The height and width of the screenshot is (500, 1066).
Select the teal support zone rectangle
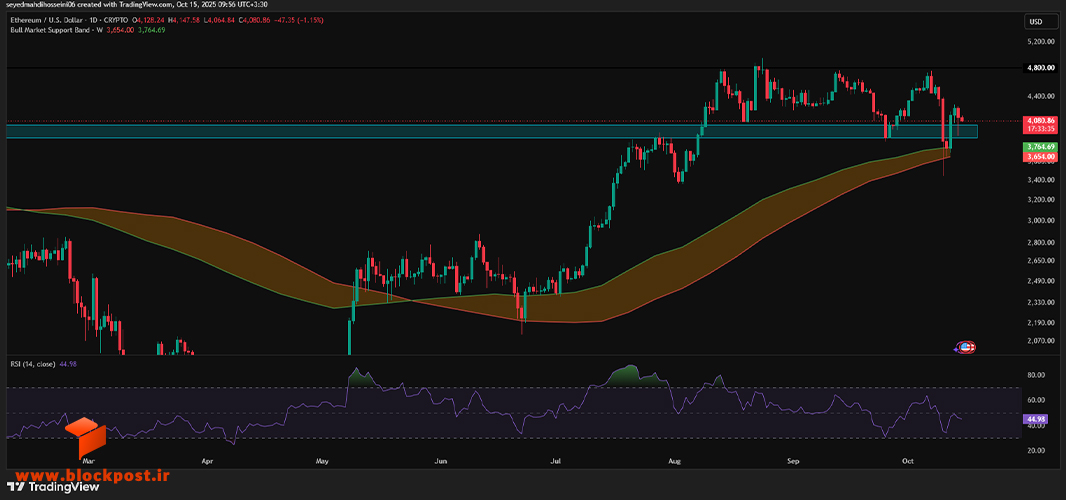[x=492, y=131]
